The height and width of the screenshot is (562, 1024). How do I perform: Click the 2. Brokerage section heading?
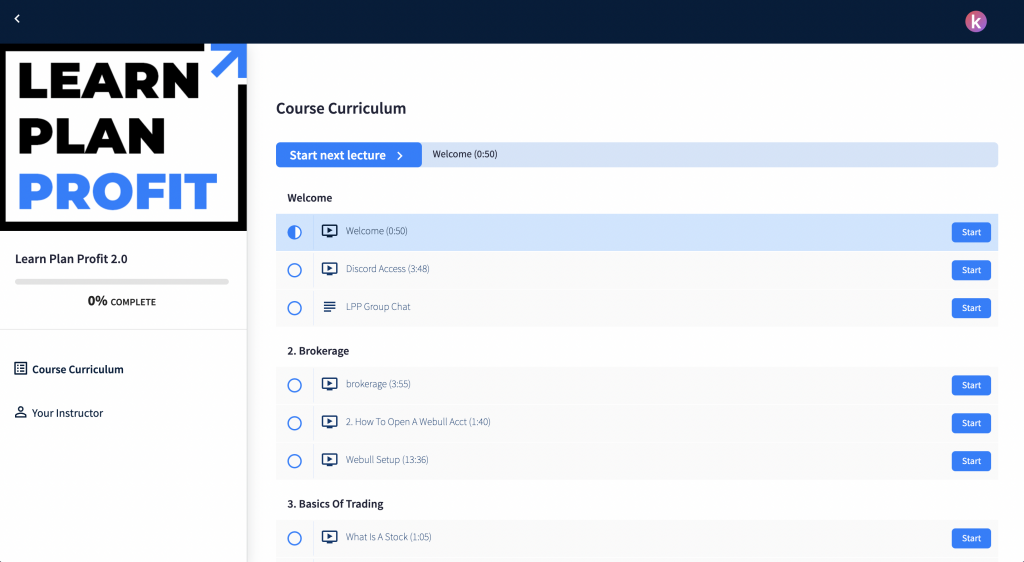318,351
